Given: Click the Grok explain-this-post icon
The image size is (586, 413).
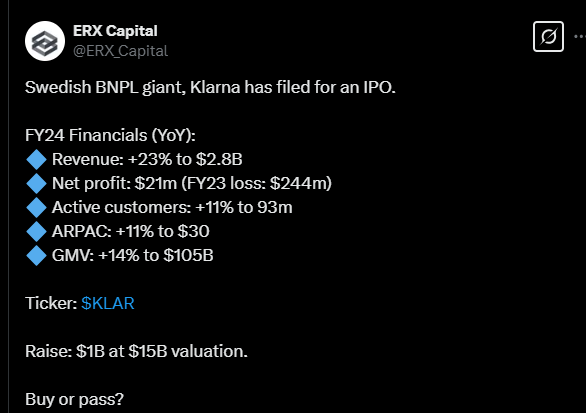Looking at the screenshot, I should (x=548, y=37).
